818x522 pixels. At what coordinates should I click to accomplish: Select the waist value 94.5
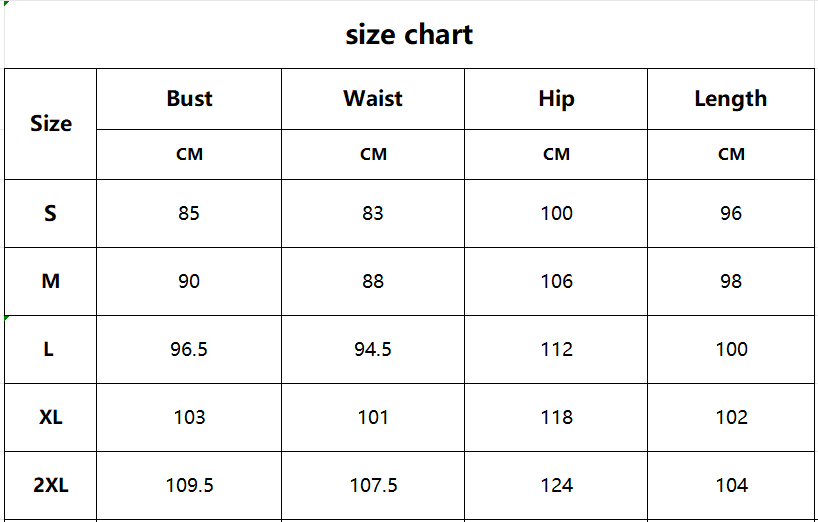pyautogui.click(x=373, y=349)
